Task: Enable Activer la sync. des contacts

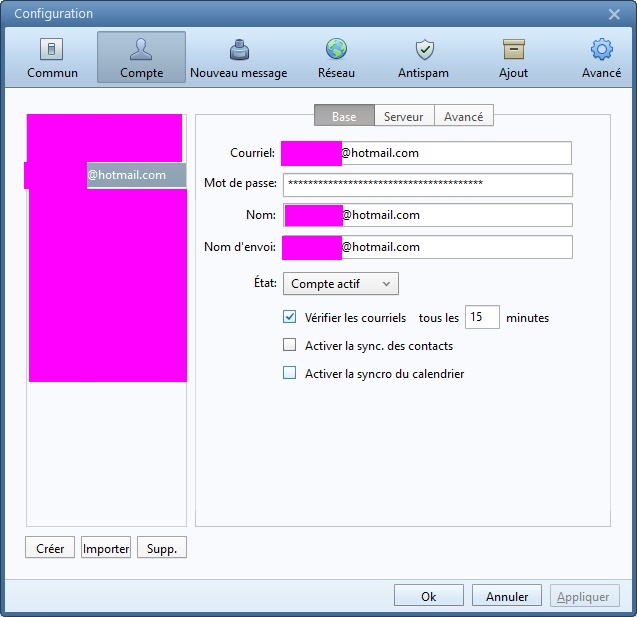Action: tap(290, 346)
